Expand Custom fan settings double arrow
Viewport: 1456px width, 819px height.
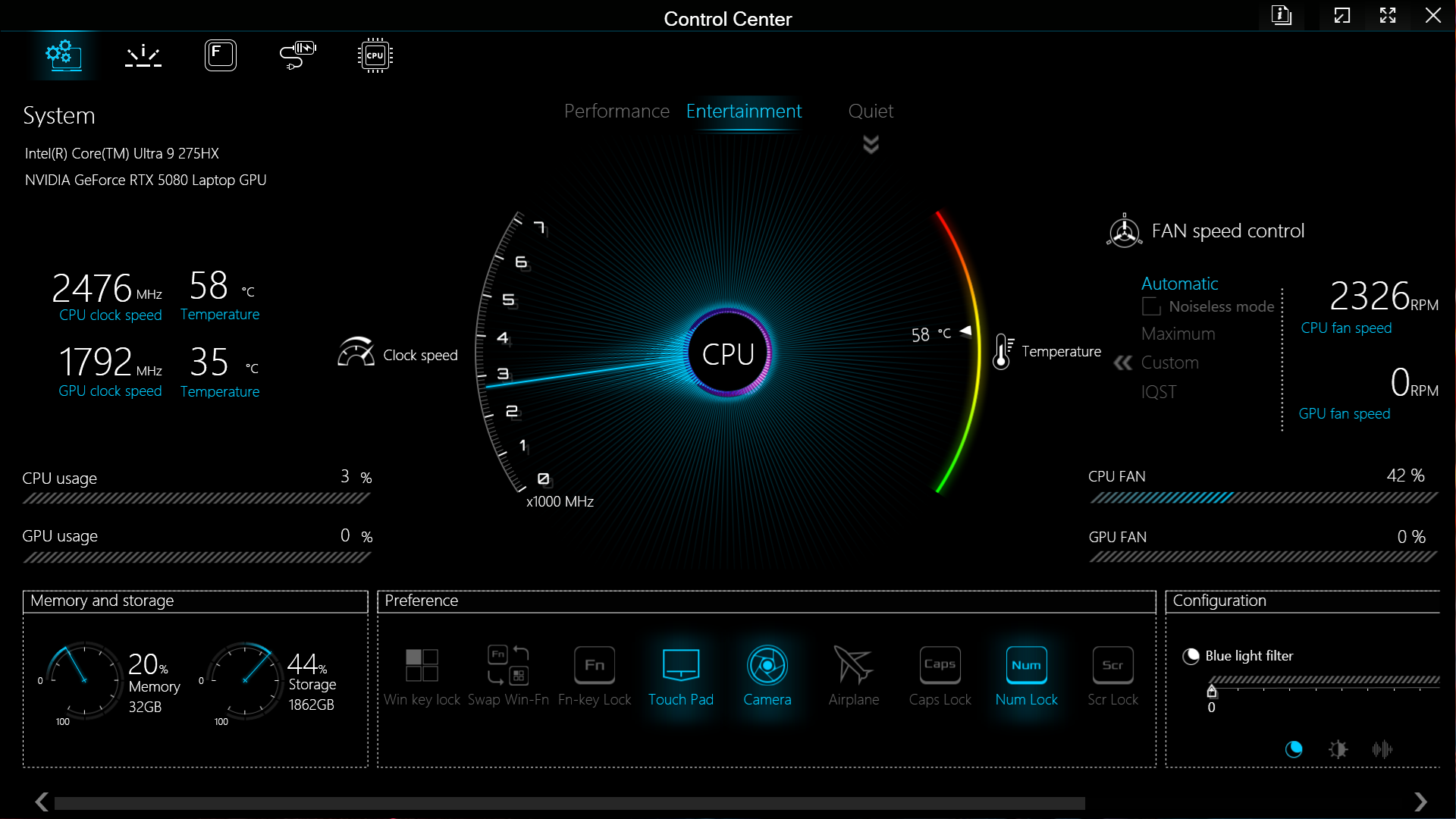point(1122,363)
